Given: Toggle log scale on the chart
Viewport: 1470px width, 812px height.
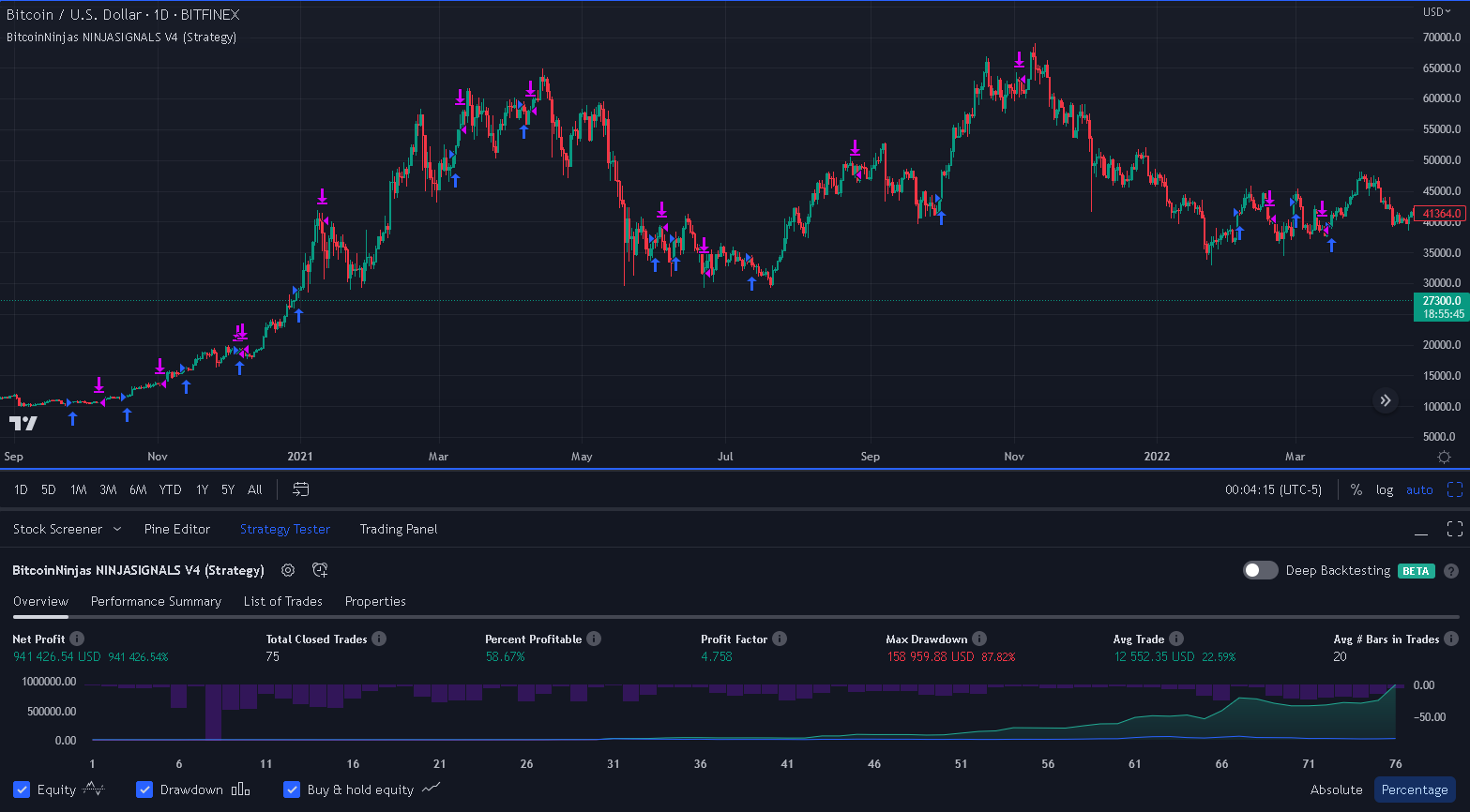Looking at the screenshot, I should (x=1385, y=489).
